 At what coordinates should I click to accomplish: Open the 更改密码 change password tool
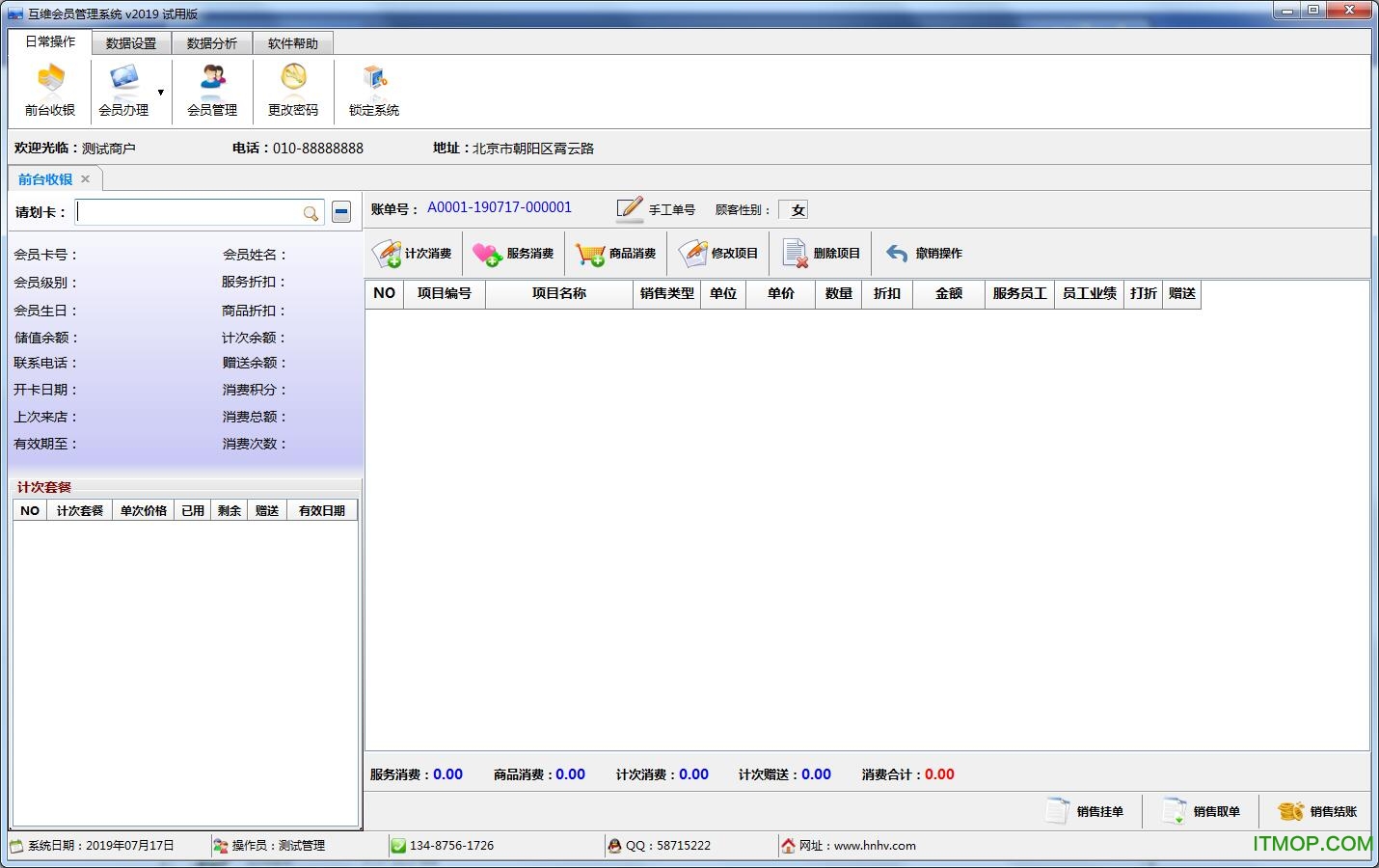pyautogui.click(x=293, y=90)
